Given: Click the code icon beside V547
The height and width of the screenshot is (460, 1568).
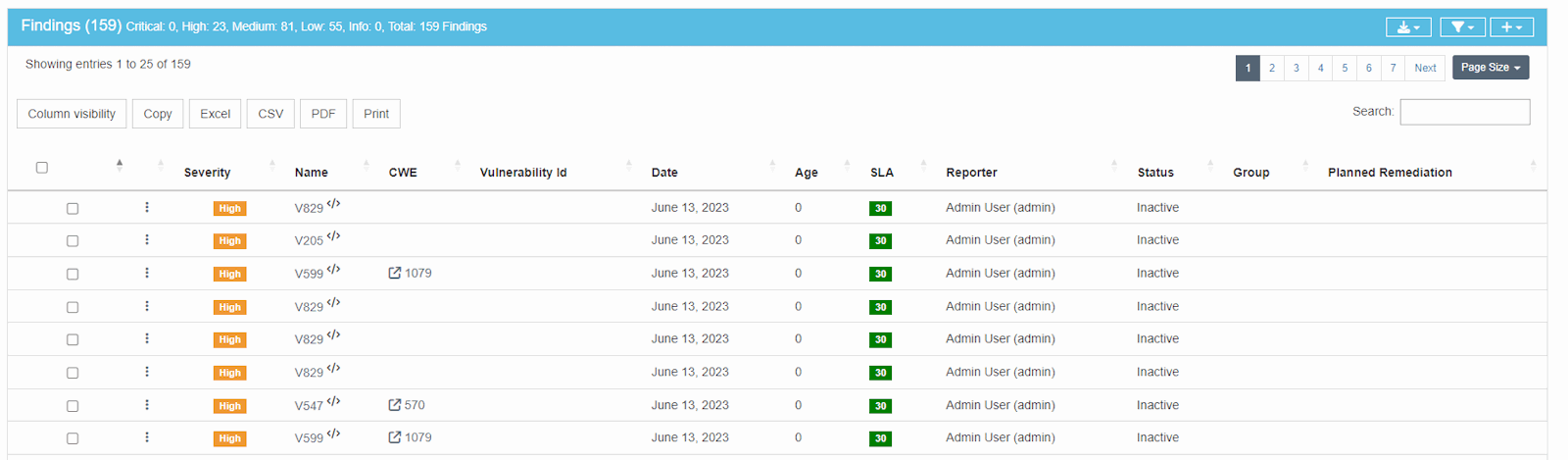Looking at the screenshot, I should 333,401.
